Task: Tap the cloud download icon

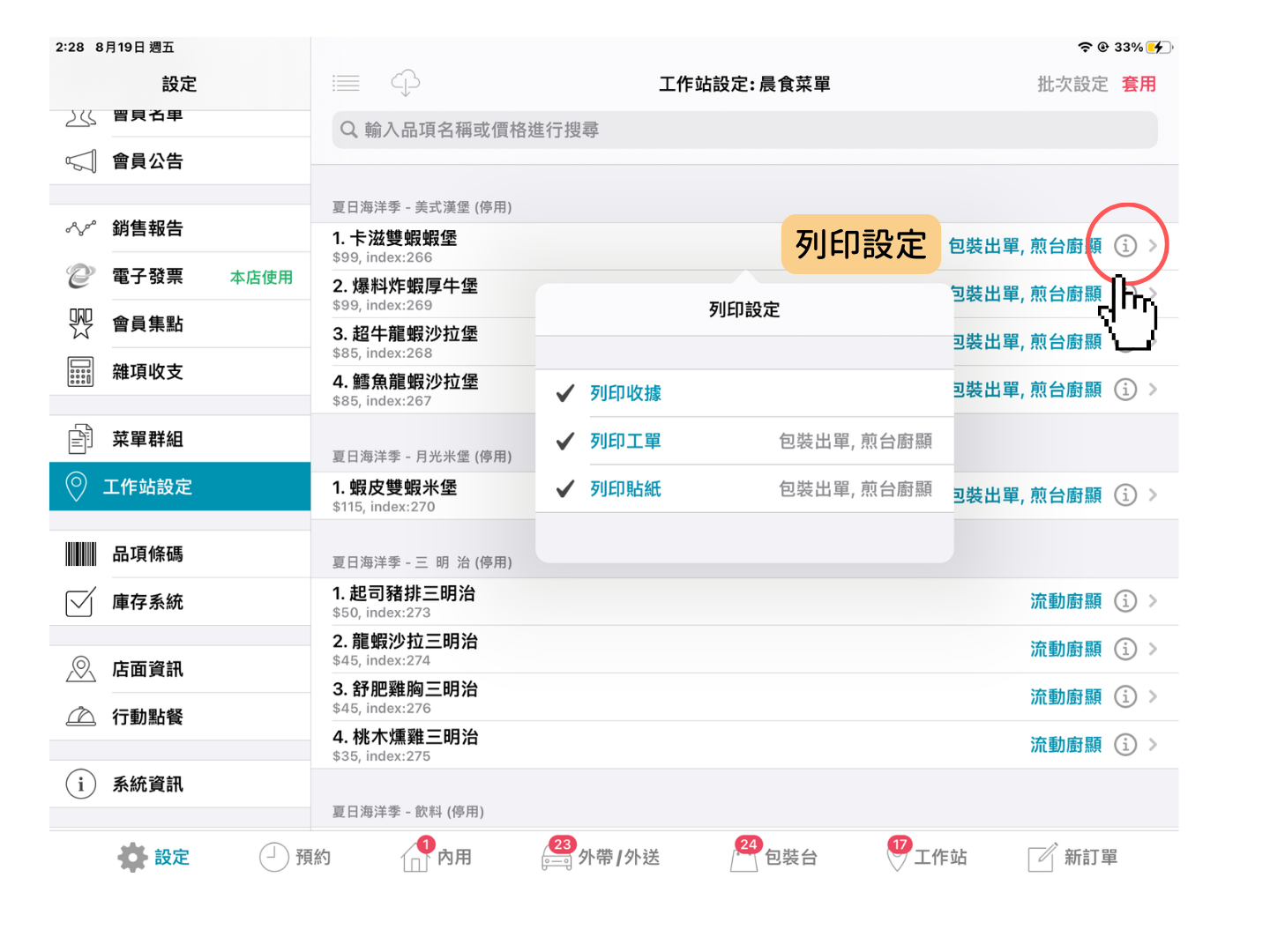Action: pyautogui.click(x=405, y=84)
